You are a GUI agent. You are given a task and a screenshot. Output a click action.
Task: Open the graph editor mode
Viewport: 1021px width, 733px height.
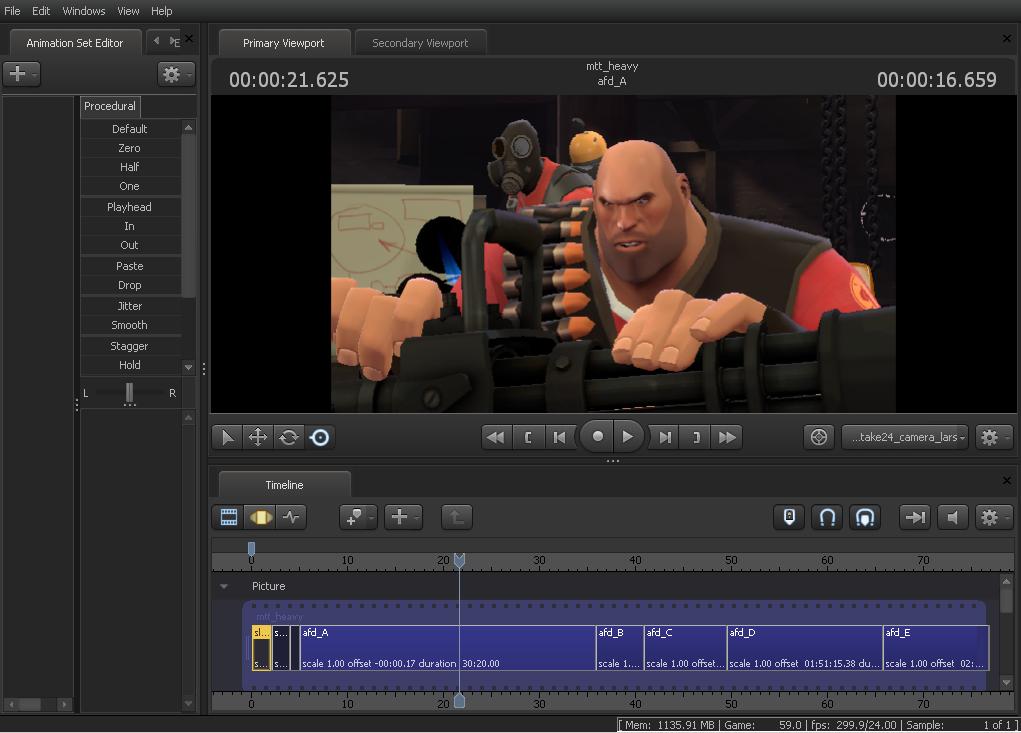point(291,517)
